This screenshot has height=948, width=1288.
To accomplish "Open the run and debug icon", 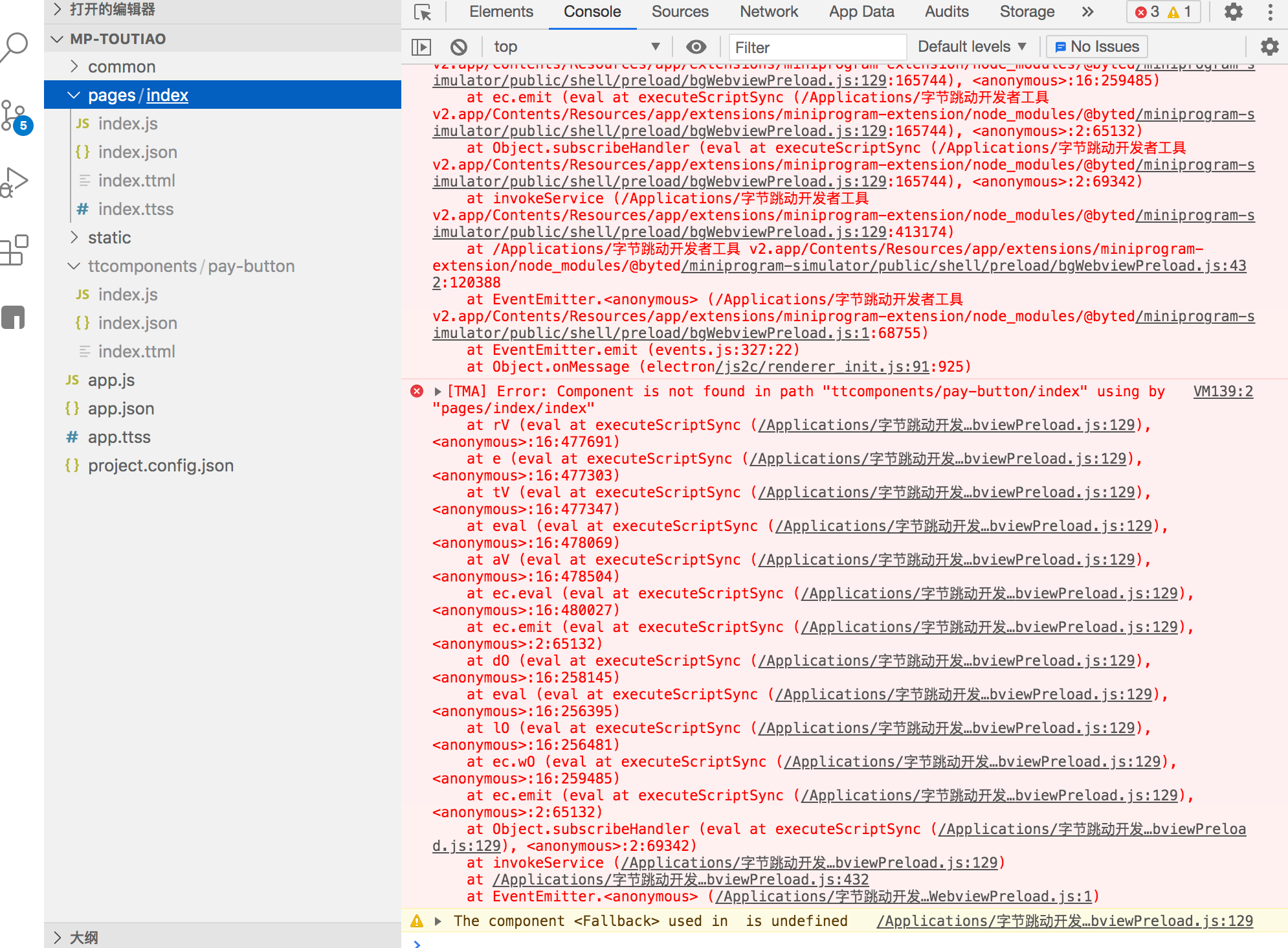I will tap(16, 183).
